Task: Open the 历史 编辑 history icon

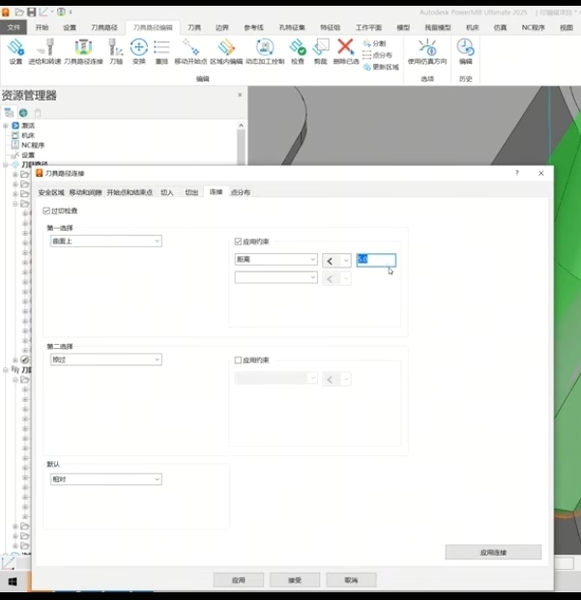Action: [x=465, y=52]
